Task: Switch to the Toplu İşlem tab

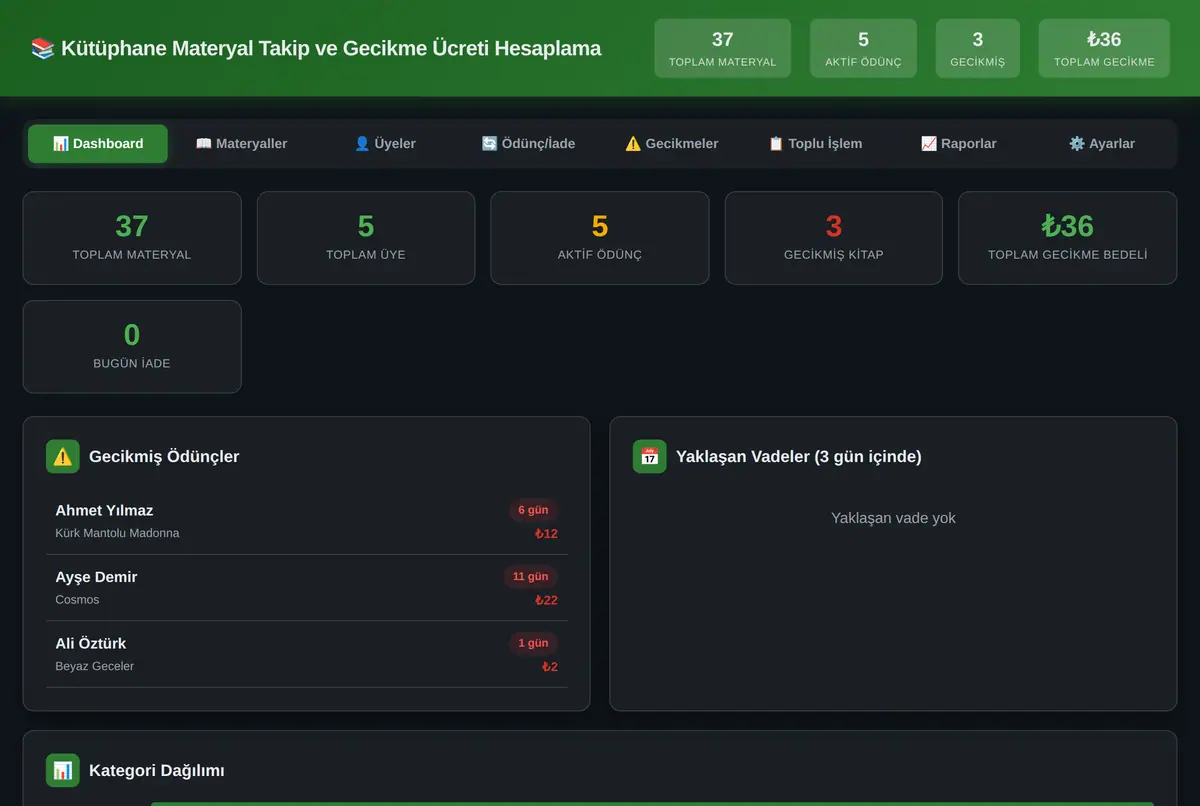Action: [x=815, y=144]
